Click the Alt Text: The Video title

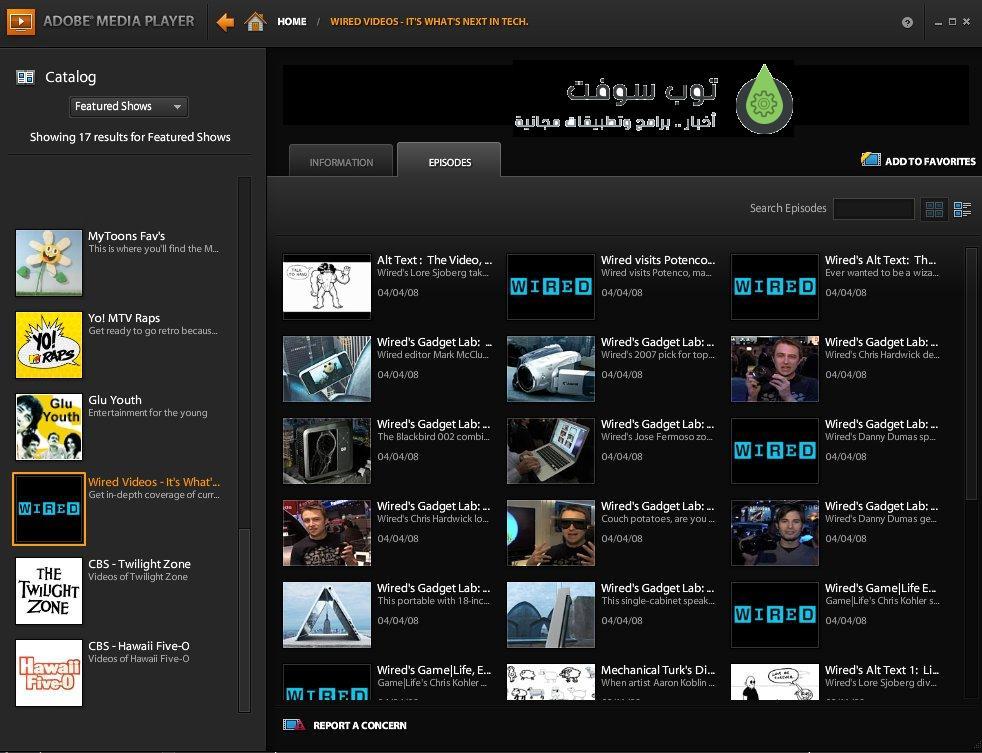click(435, 260)
